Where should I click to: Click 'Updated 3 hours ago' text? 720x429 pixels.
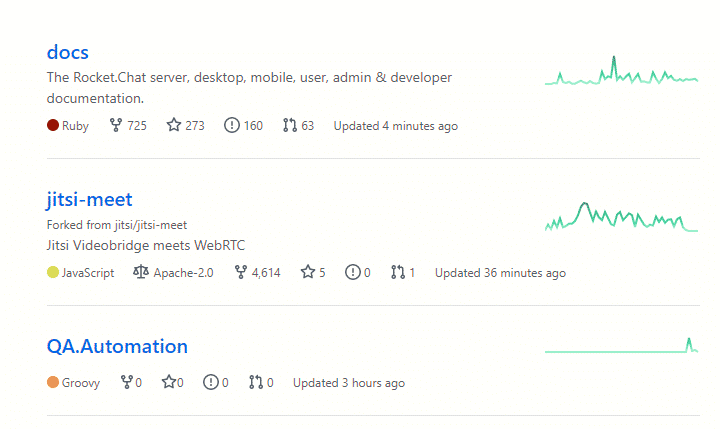coord(349,383)
